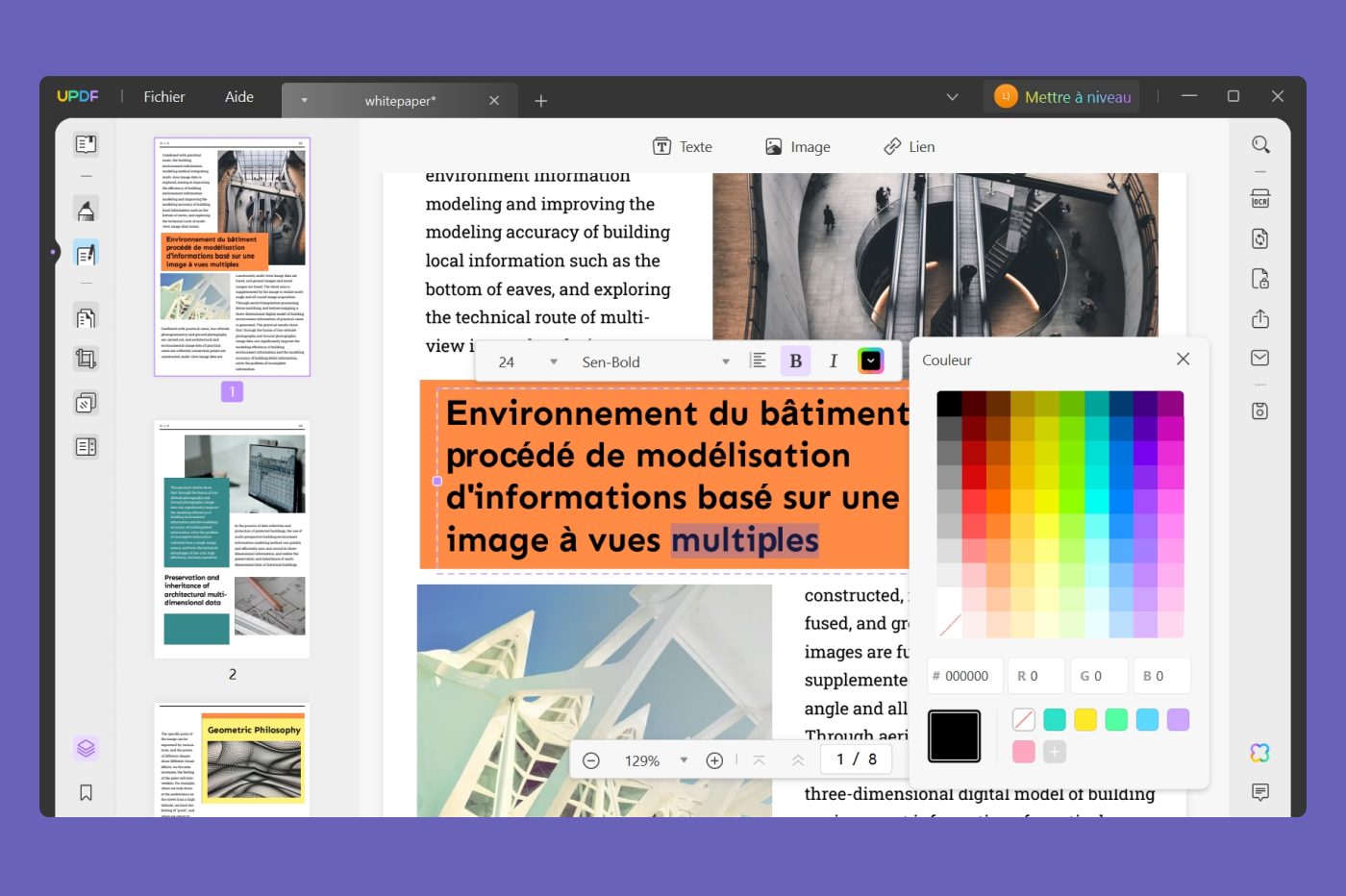
Task: Click the Save disk icon
Action: [x=1260, y=411]
